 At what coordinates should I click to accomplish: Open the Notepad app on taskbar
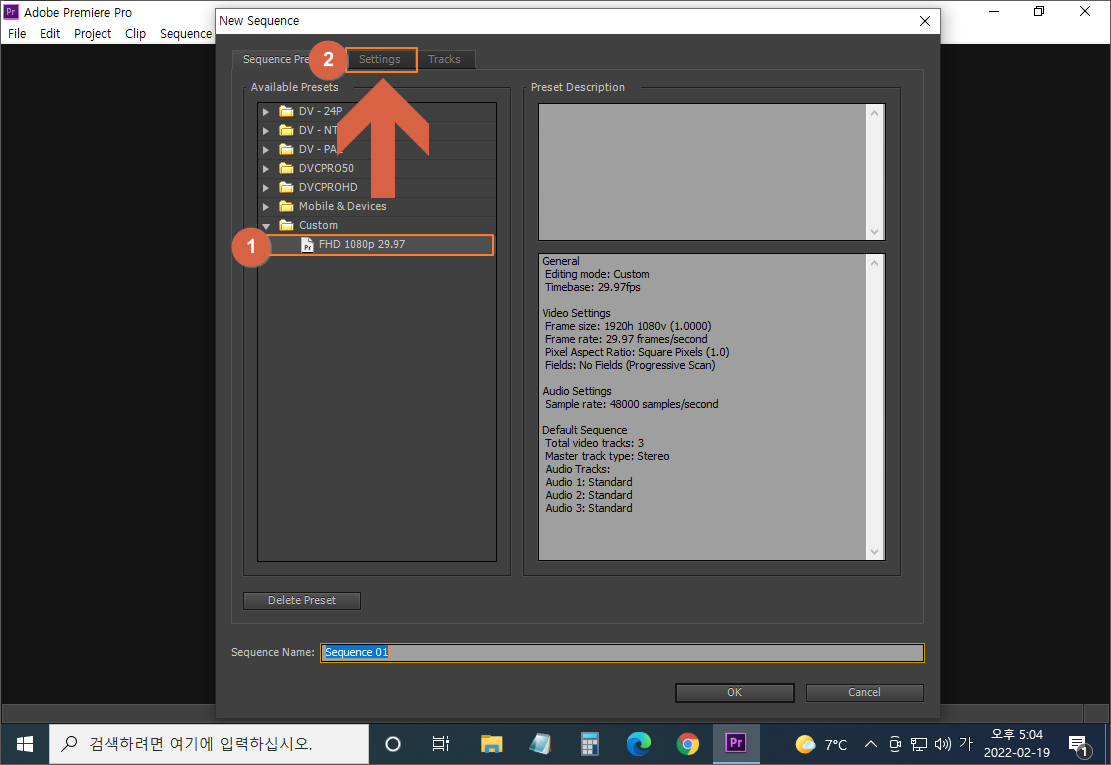tap(540, 744)
